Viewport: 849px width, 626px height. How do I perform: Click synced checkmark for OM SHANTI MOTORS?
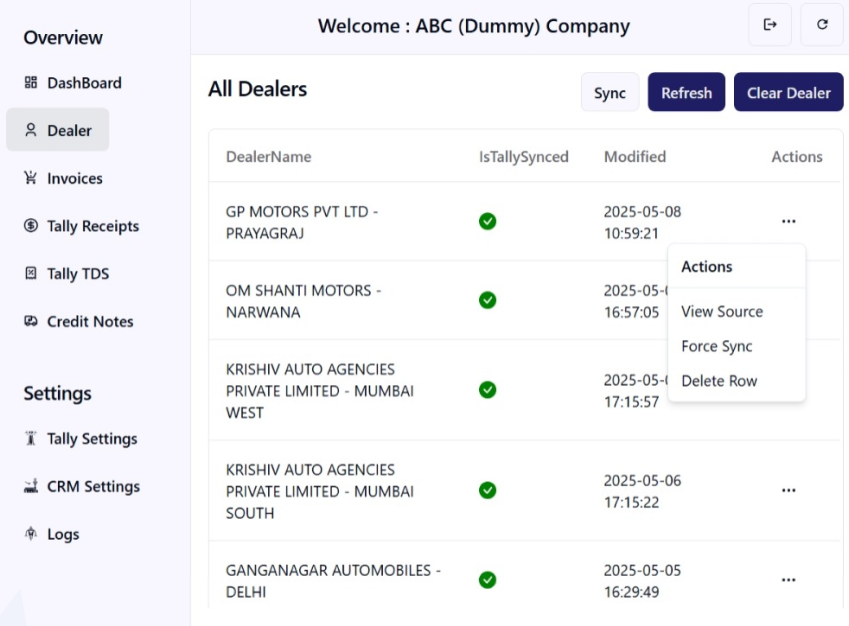coord(487,300)
